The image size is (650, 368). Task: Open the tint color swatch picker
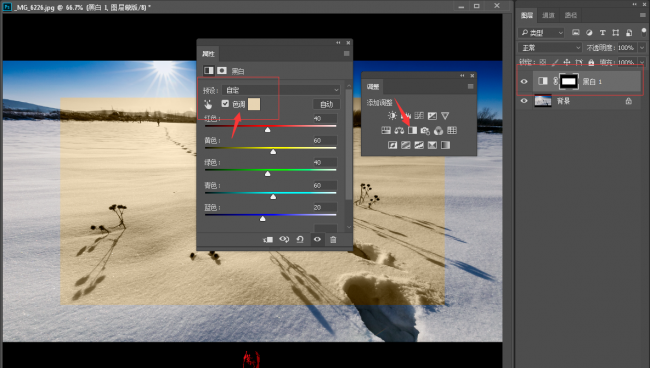[254, 104]
